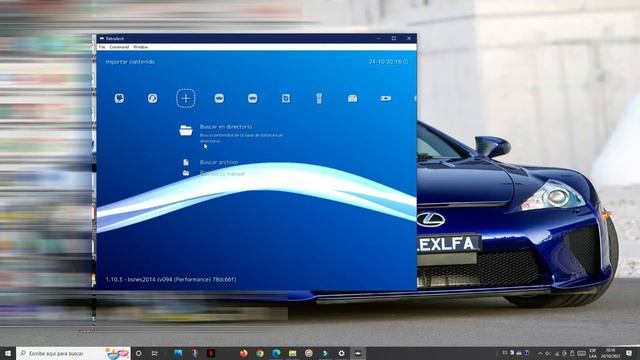Choose "Buscar en directorio" entry
The height and width of the screenshot is (360, 640).
click(226, 127)
